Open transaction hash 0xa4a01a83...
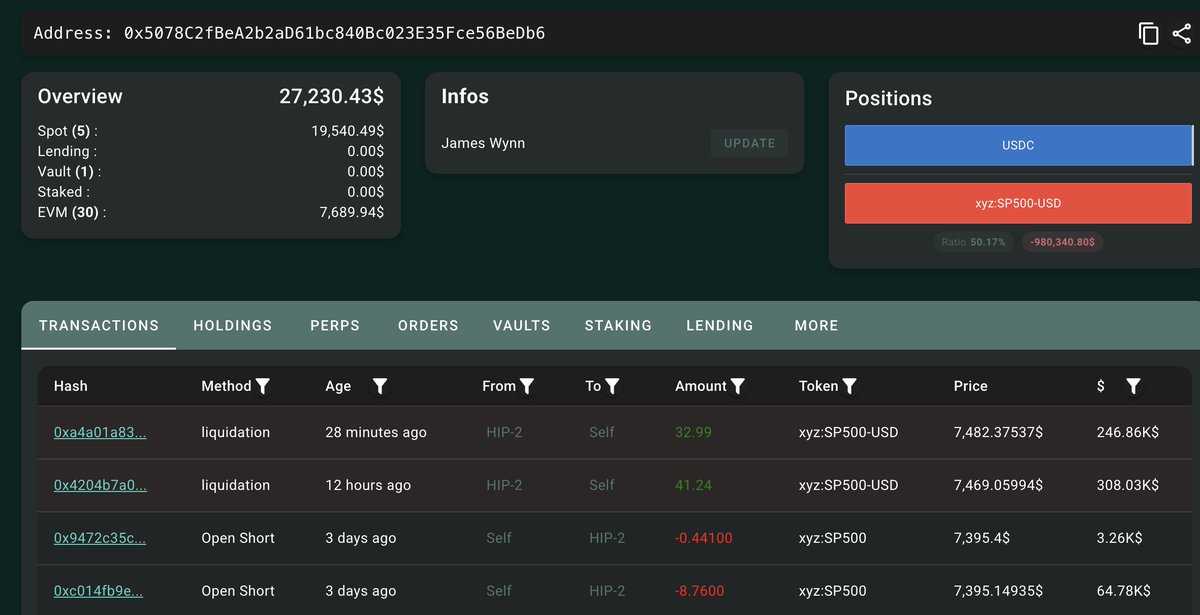This screenshot has height=615, width=1200. pyautogui.click(x=100, y=433)
